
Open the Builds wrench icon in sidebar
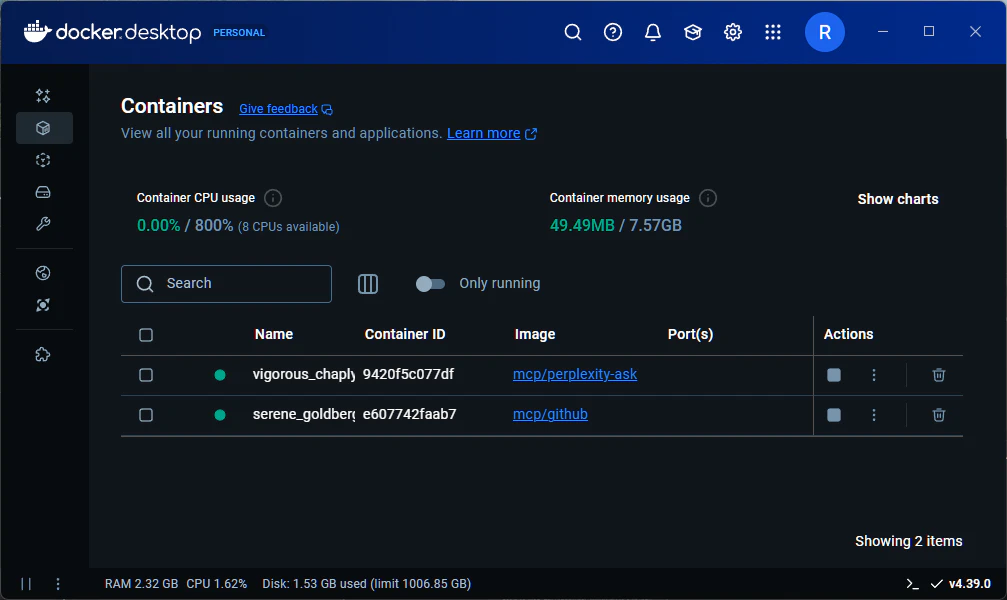coord(43,224)
